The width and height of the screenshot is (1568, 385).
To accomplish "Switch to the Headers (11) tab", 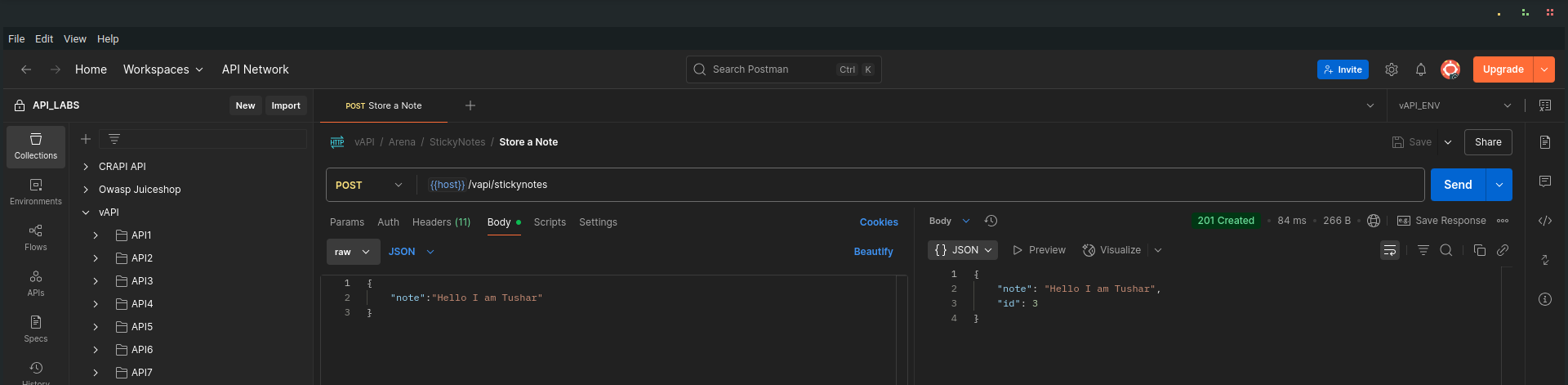I will click(441, 222).
